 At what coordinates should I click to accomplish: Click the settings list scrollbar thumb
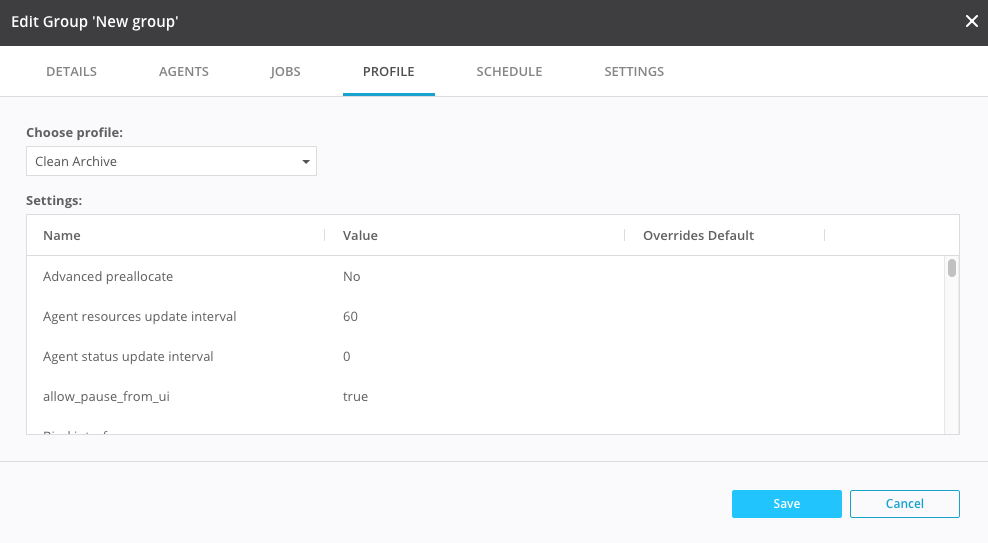952,268
